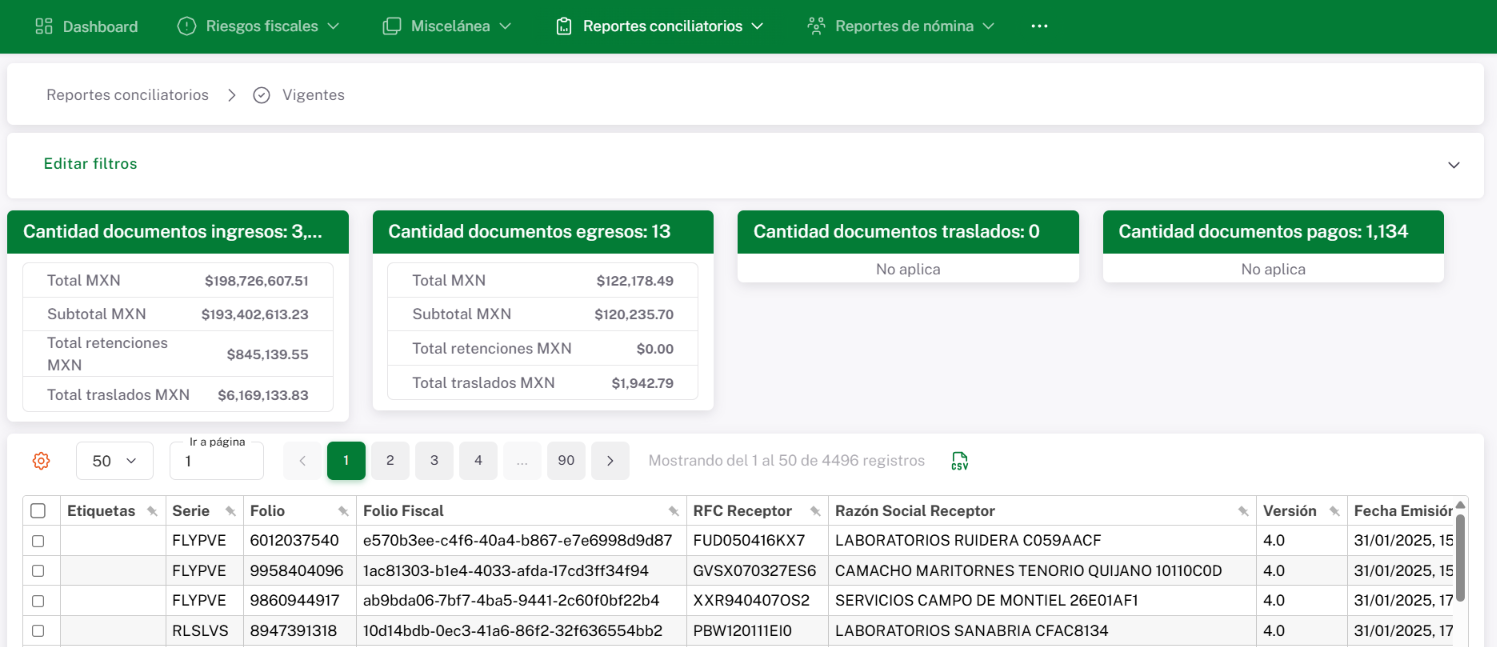Click the orange table settings gear icon
This screenshot has width=1497, height=647.
(x=41, y=461)
